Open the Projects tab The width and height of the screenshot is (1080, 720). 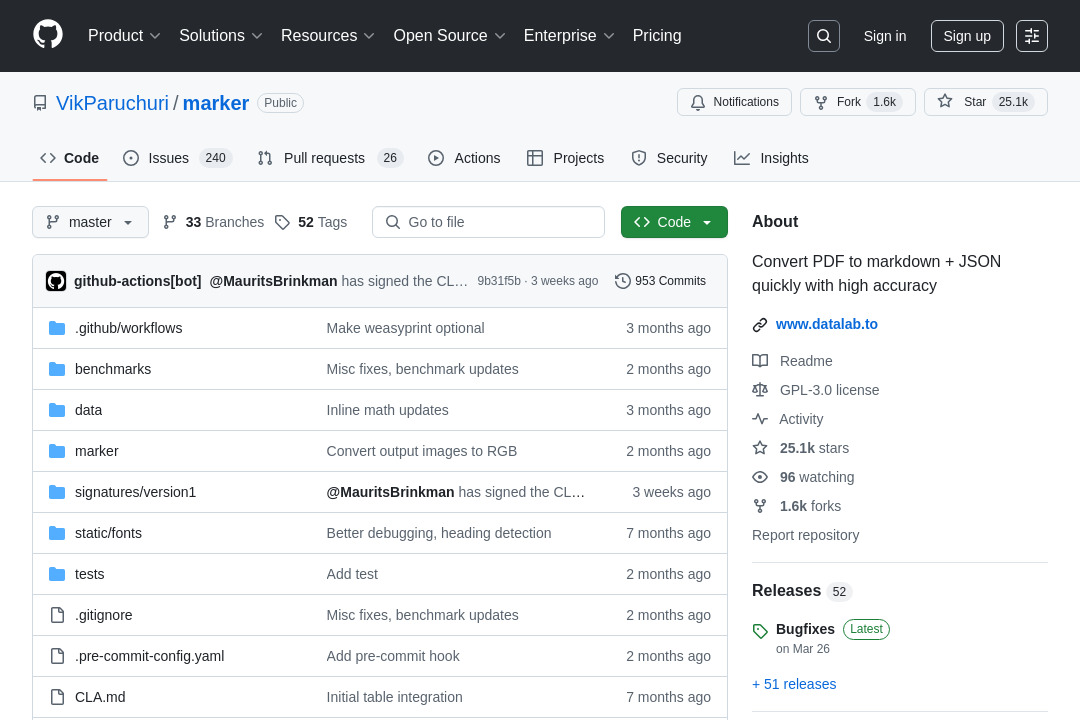(x=565, y=158)
